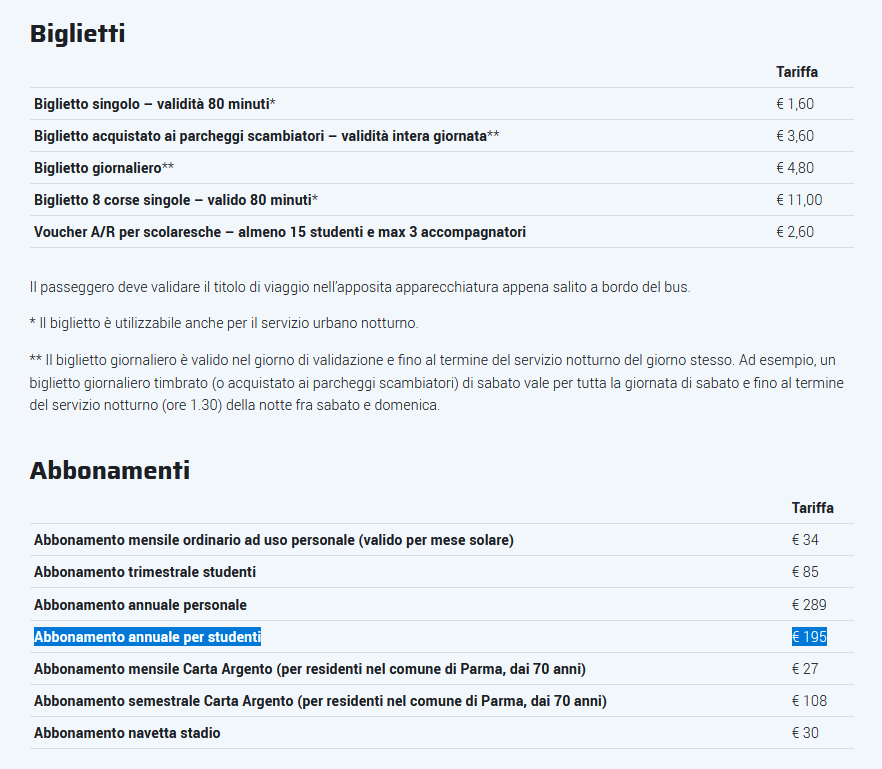Click the Abbonamento mensile ordinario row label
882x769 pixels.
(273, 540)
